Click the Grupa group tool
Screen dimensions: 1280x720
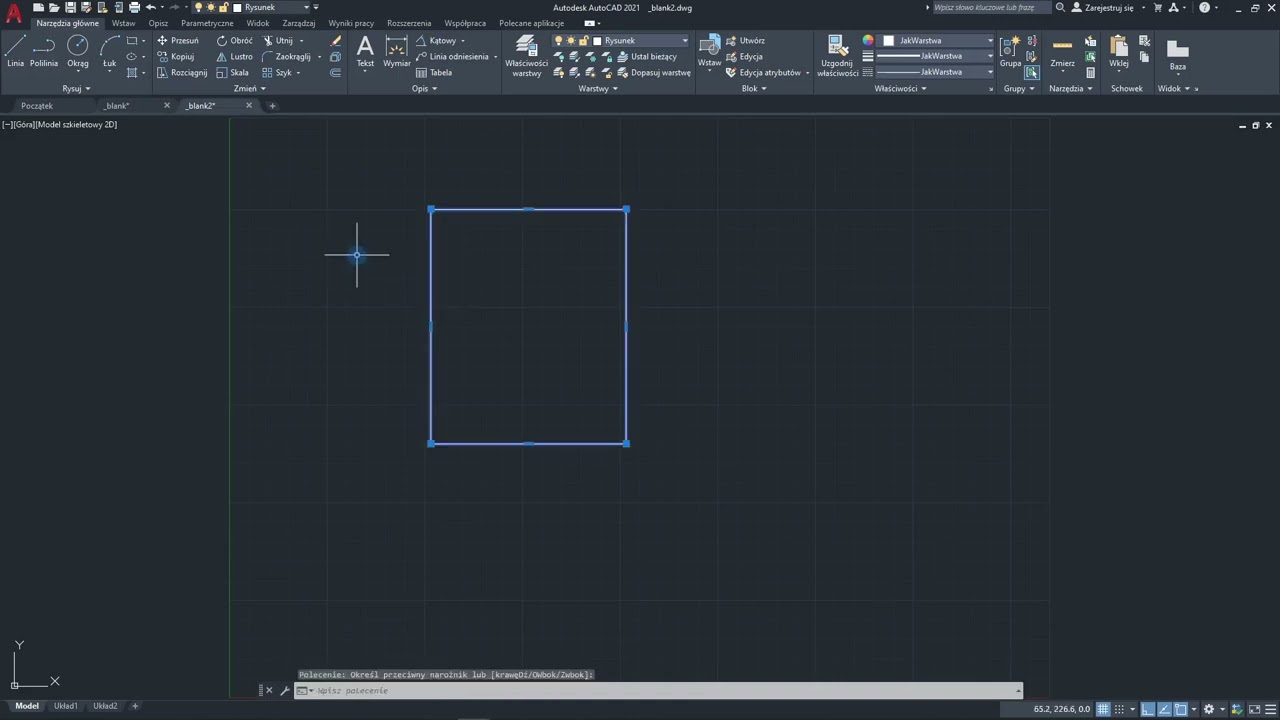(x=1010, y=52)
